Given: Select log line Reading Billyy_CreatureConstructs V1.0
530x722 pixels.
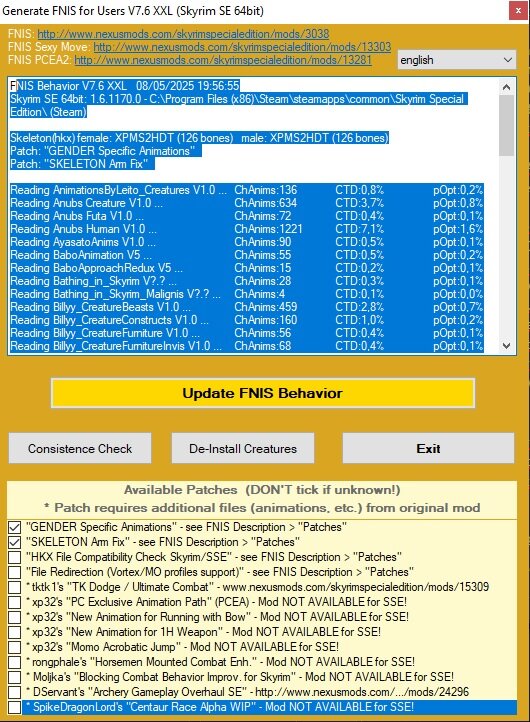Looking at the screenshot, I should click(246, 320).
